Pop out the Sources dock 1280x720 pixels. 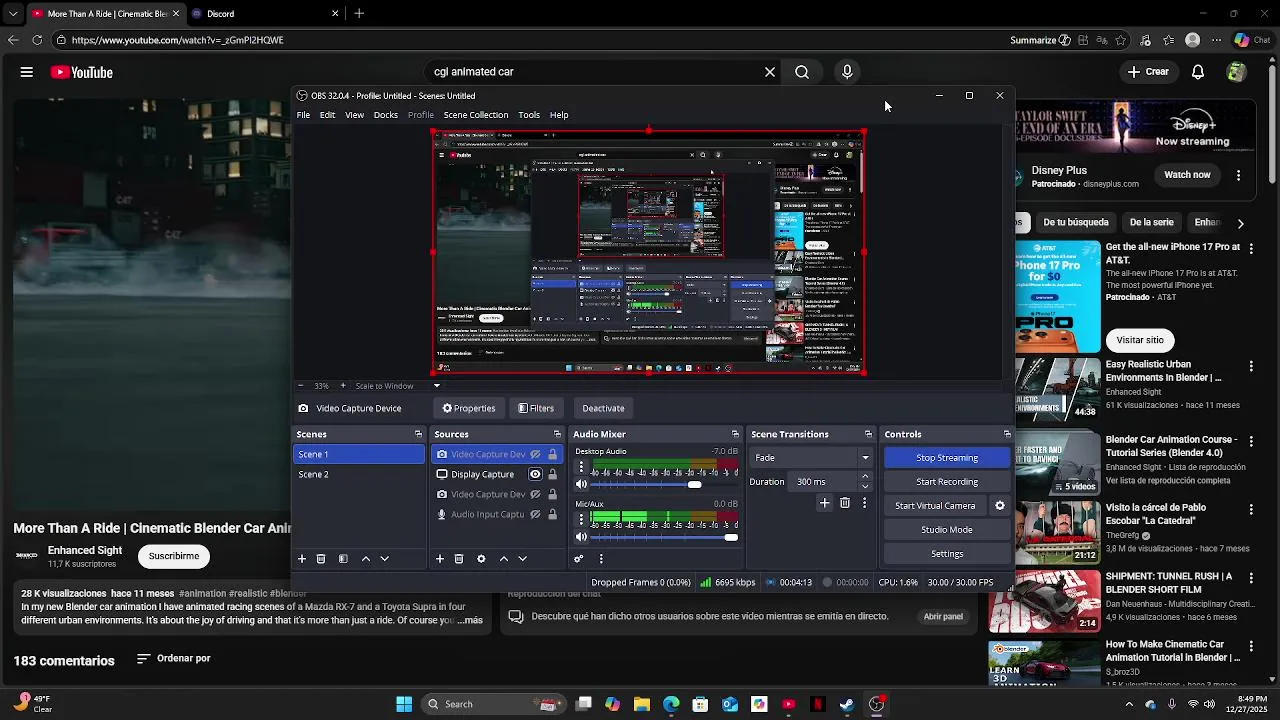click(x=557, y=434)
